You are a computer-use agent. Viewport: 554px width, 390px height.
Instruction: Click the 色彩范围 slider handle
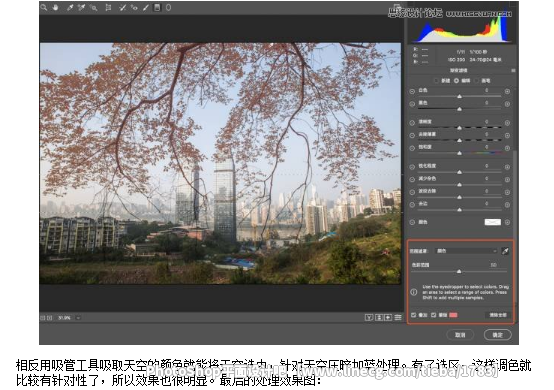click(459, 271)
